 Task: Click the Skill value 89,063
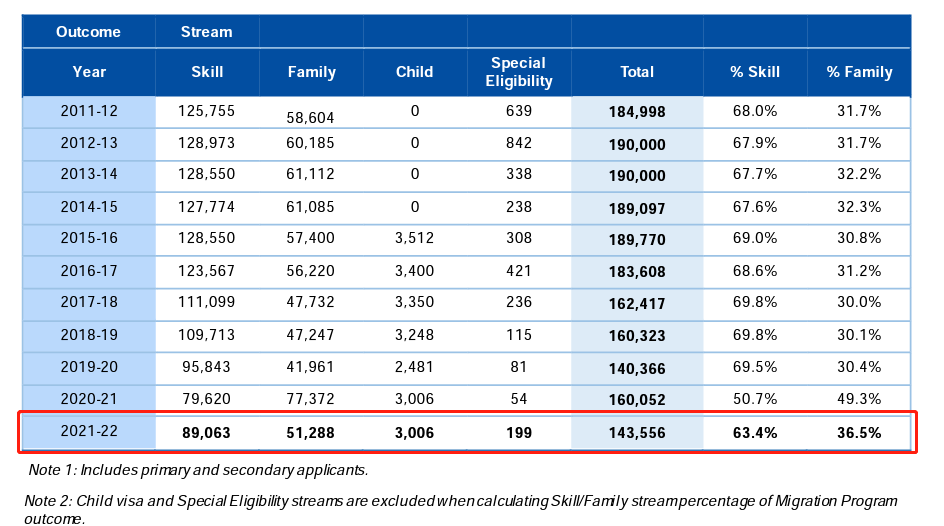pos(206,433)
